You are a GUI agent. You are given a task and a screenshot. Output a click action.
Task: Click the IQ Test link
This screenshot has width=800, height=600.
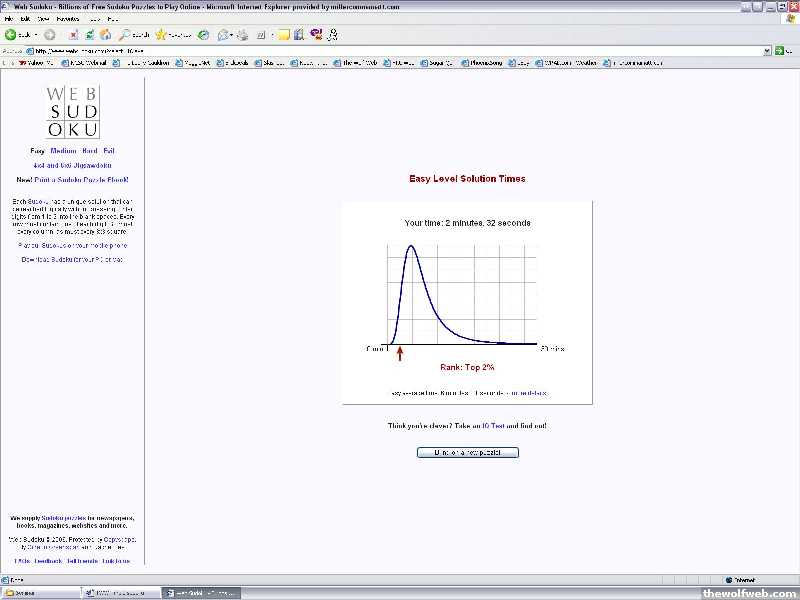492,426
